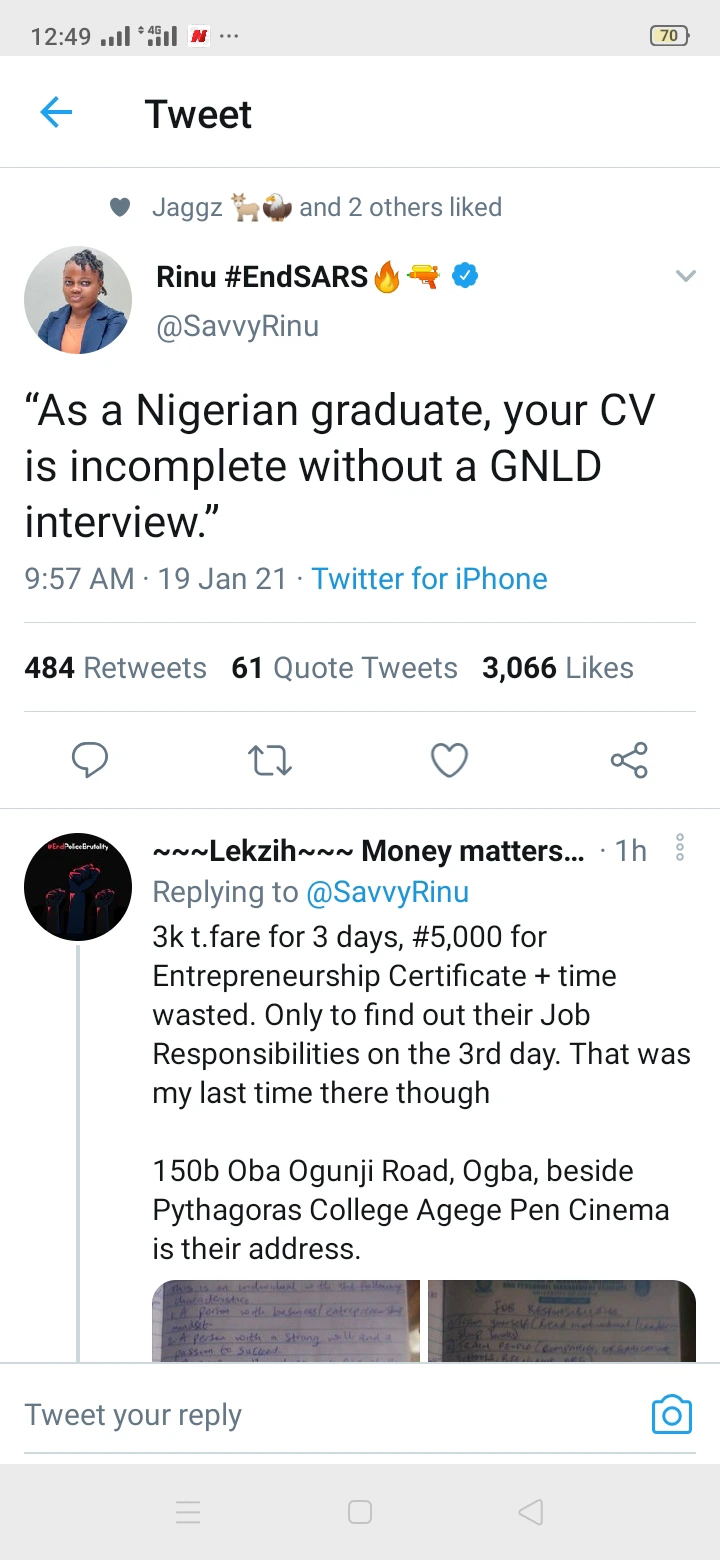Viewport: 720px width, 1560px height.
Task: Tap the reply speech bubble icon
Action: tap(90, 761)
